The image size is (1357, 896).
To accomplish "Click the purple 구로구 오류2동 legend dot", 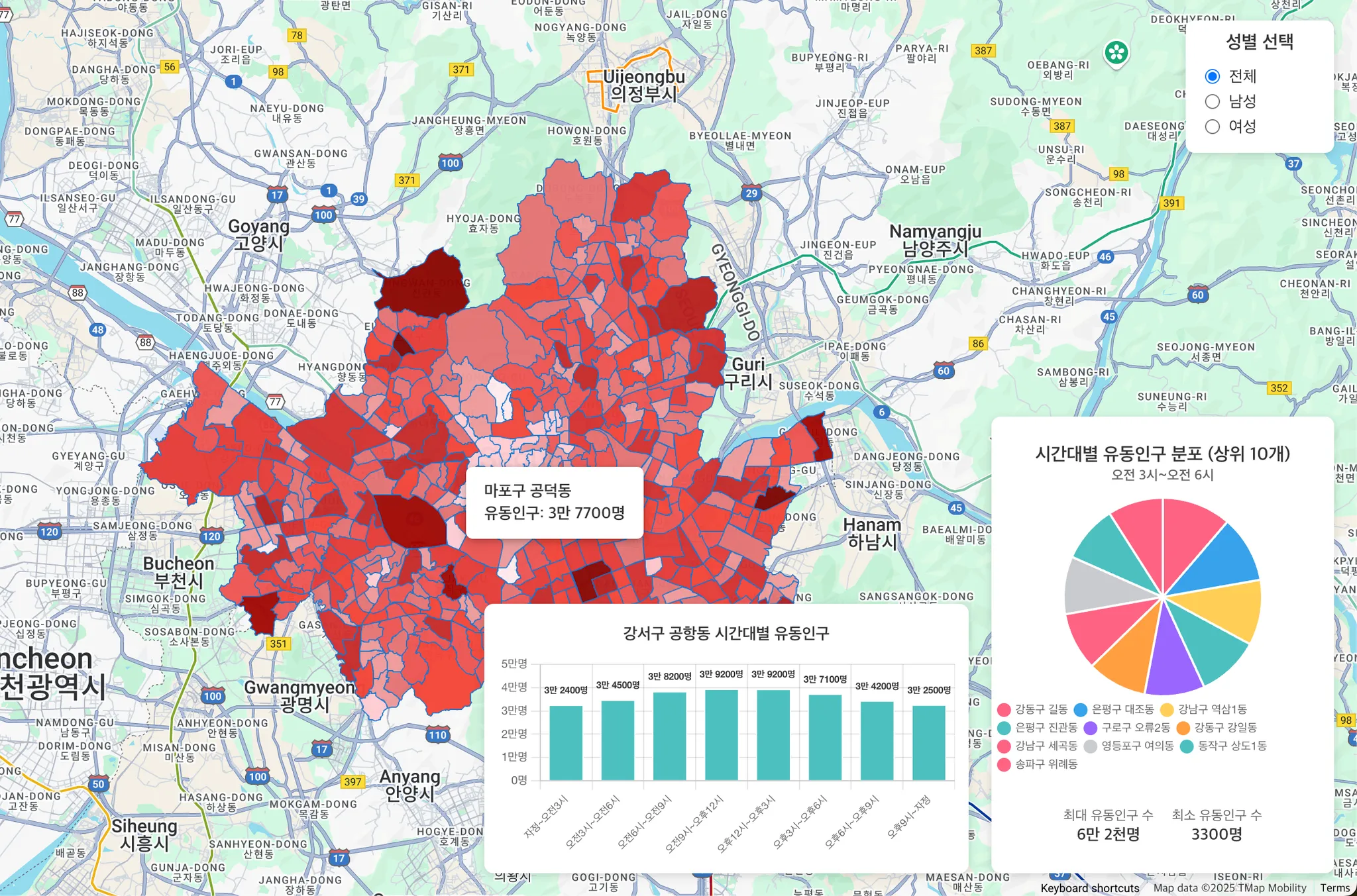I will [1091, 728].
